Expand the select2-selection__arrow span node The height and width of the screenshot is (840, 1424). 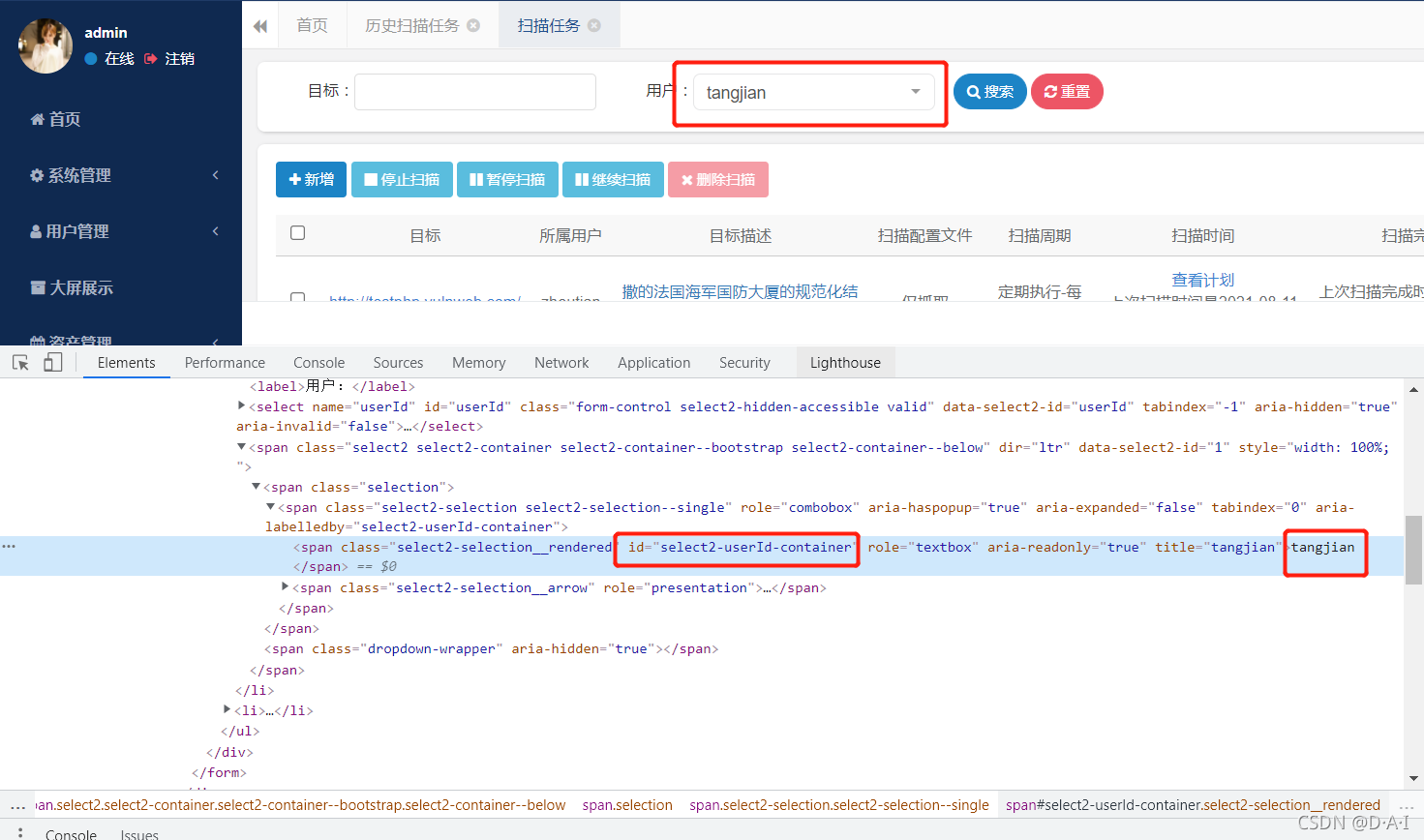click(x=285, y=586)
